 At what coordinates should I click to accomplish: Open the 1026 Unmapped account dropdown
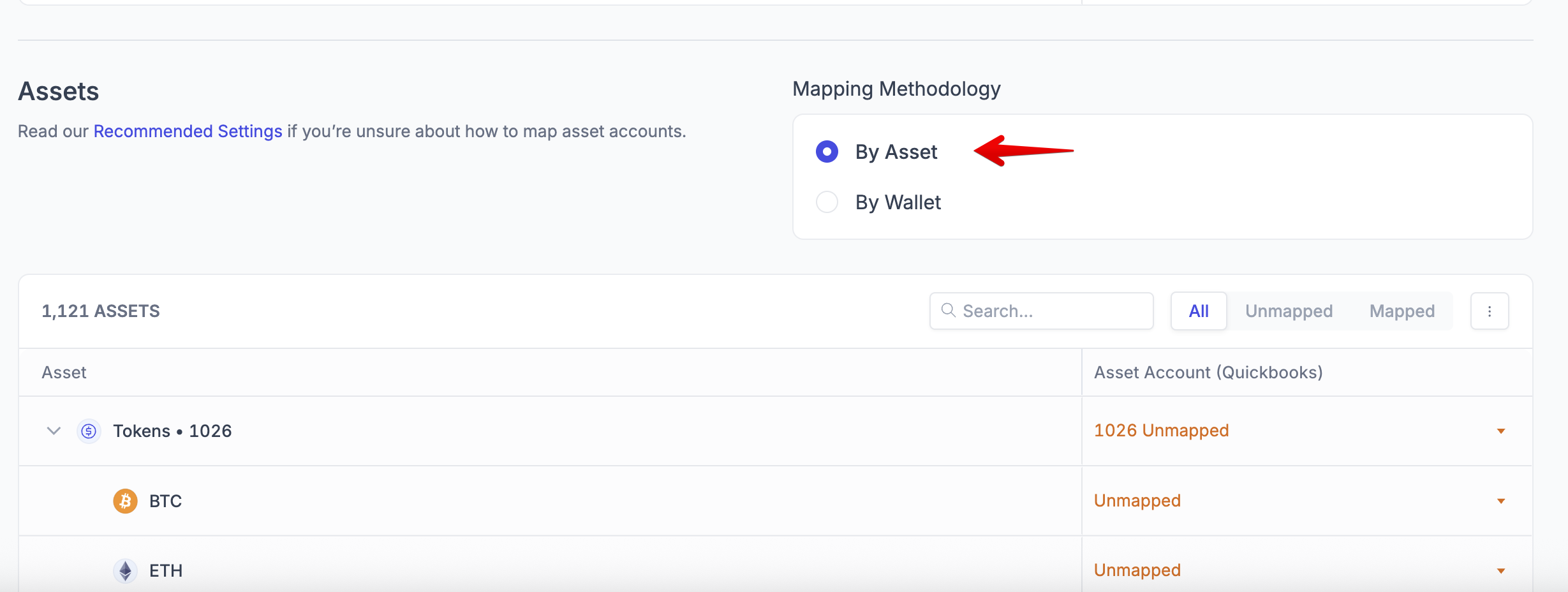pos(1500,431)
